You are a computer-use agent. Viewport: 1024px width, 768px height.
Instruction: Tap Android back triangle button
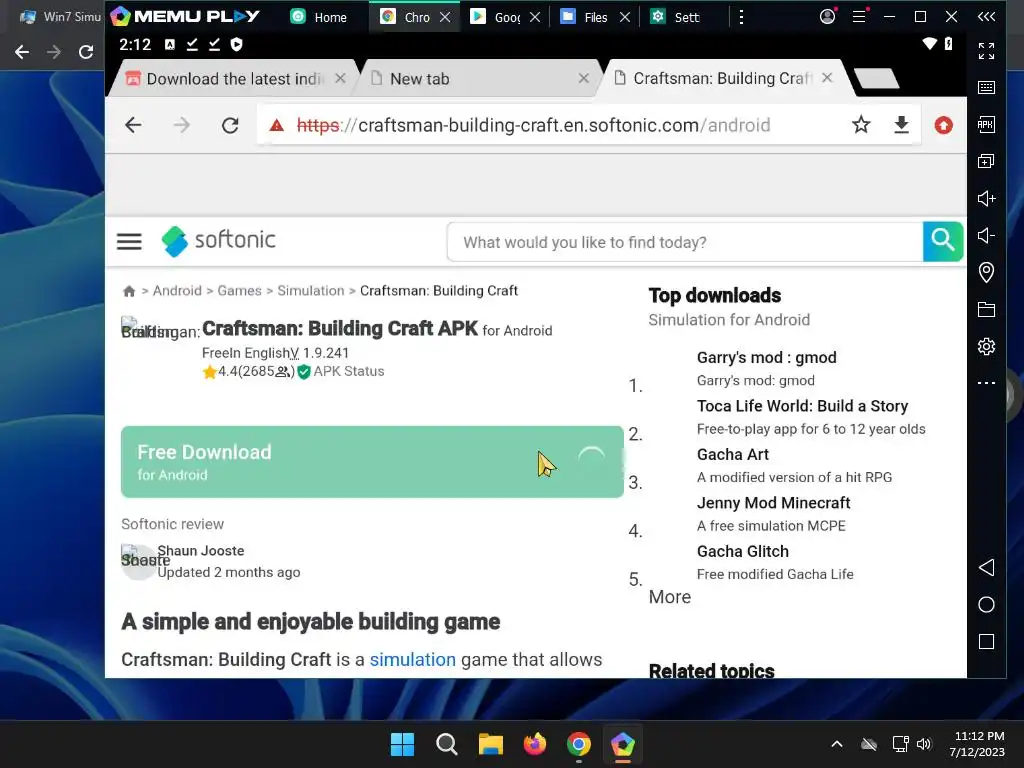(x=986, y=568)
